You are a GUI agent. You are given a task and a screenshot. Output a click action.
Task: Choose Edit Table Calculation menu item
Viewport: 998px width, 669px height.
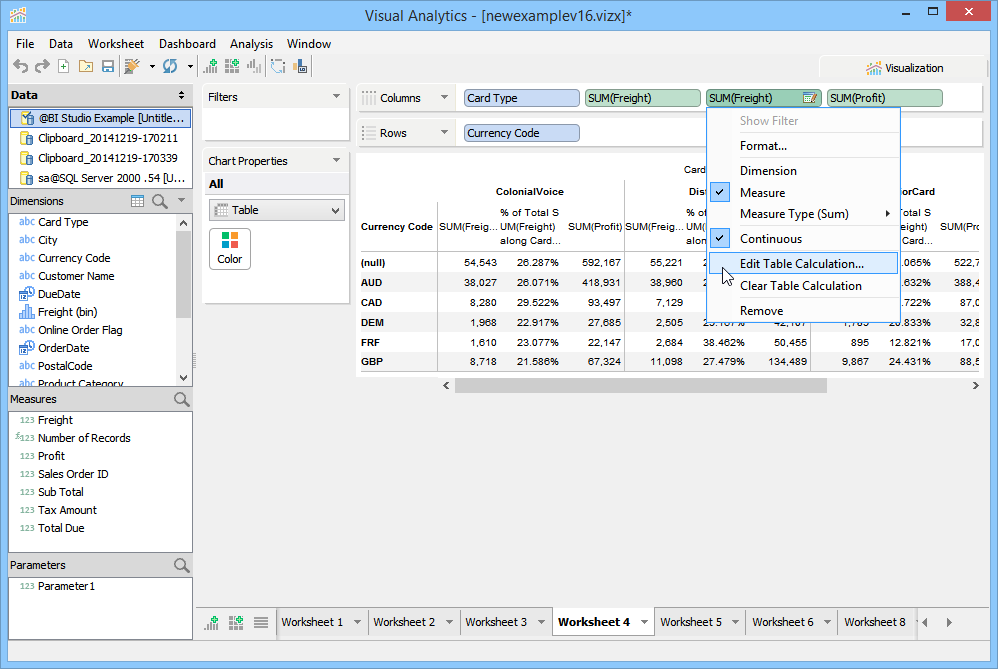point(801,264)
